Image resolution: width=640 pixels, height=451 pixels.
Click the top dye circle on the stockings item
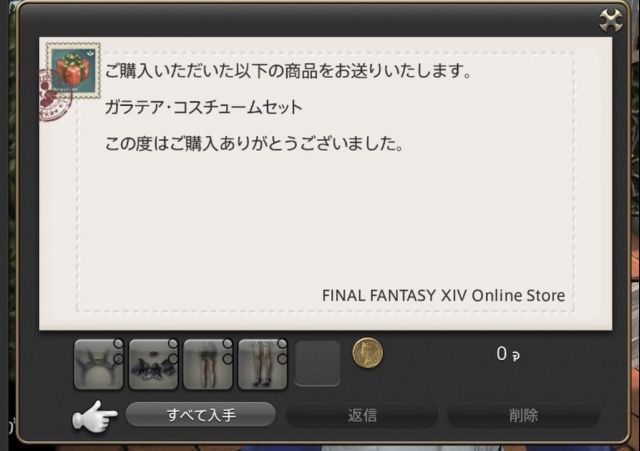pyautogui.click(x=282, y=344)
